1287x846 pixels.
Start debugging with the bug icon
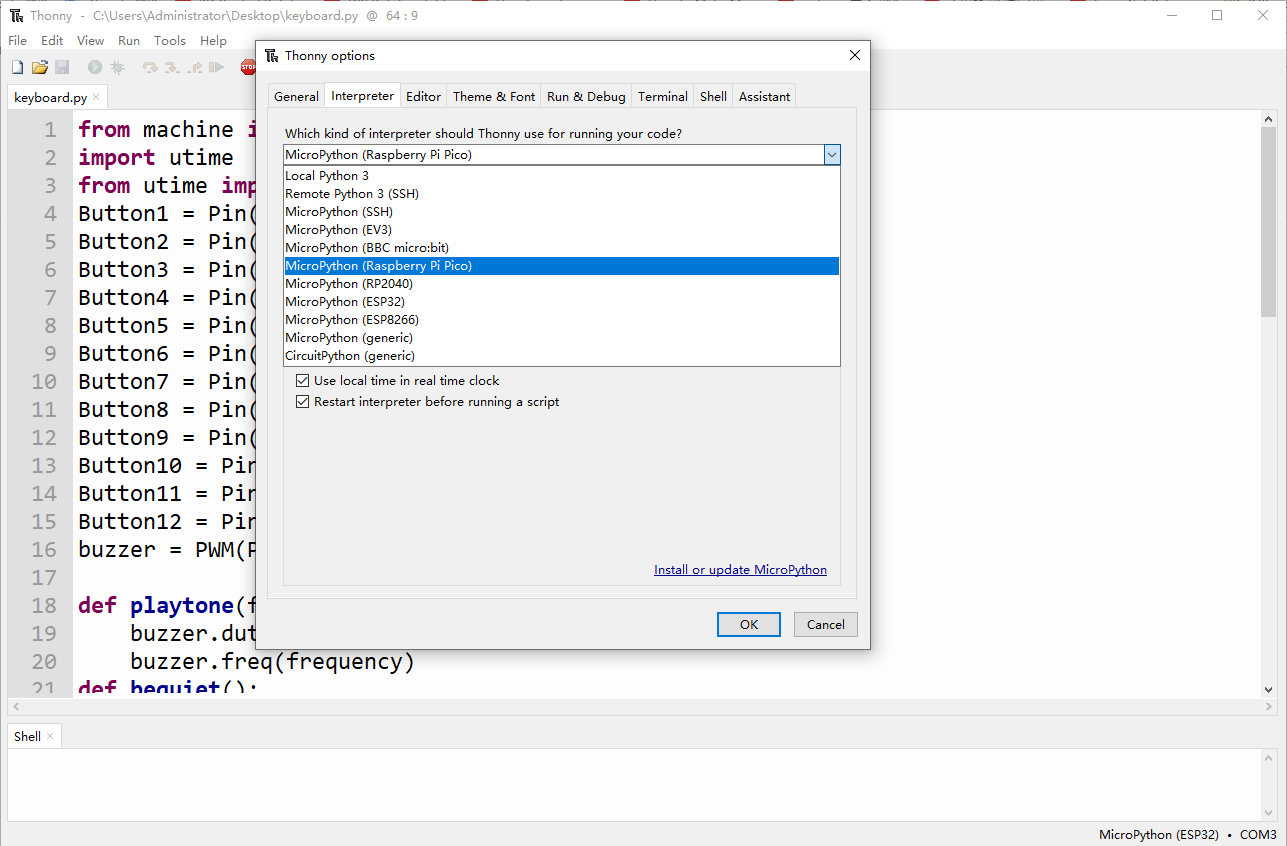pos(117,67)
